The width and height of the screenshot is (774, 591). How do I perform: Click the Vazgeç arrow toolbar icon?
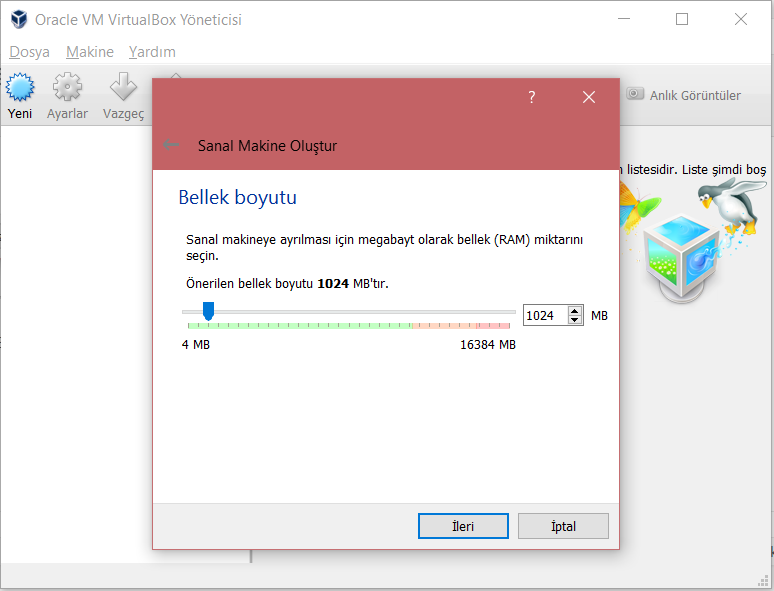click(123, 87)
